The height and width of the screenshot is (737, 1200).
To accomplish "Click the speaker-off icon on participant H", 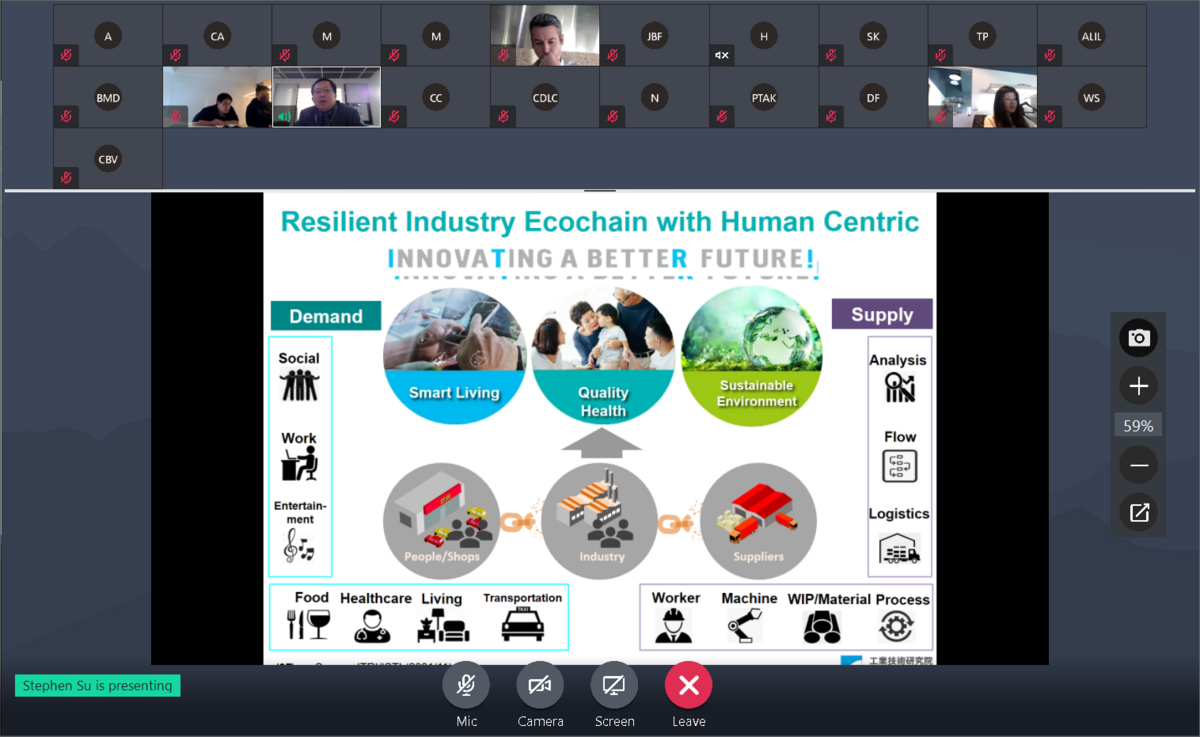I will pyautogui.click(x=721, y=55).
